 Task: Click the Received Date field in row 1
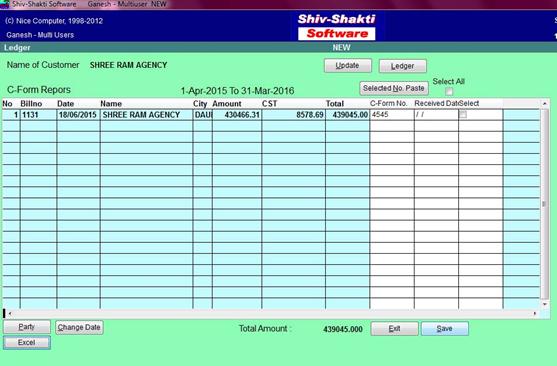coord(436,114)
